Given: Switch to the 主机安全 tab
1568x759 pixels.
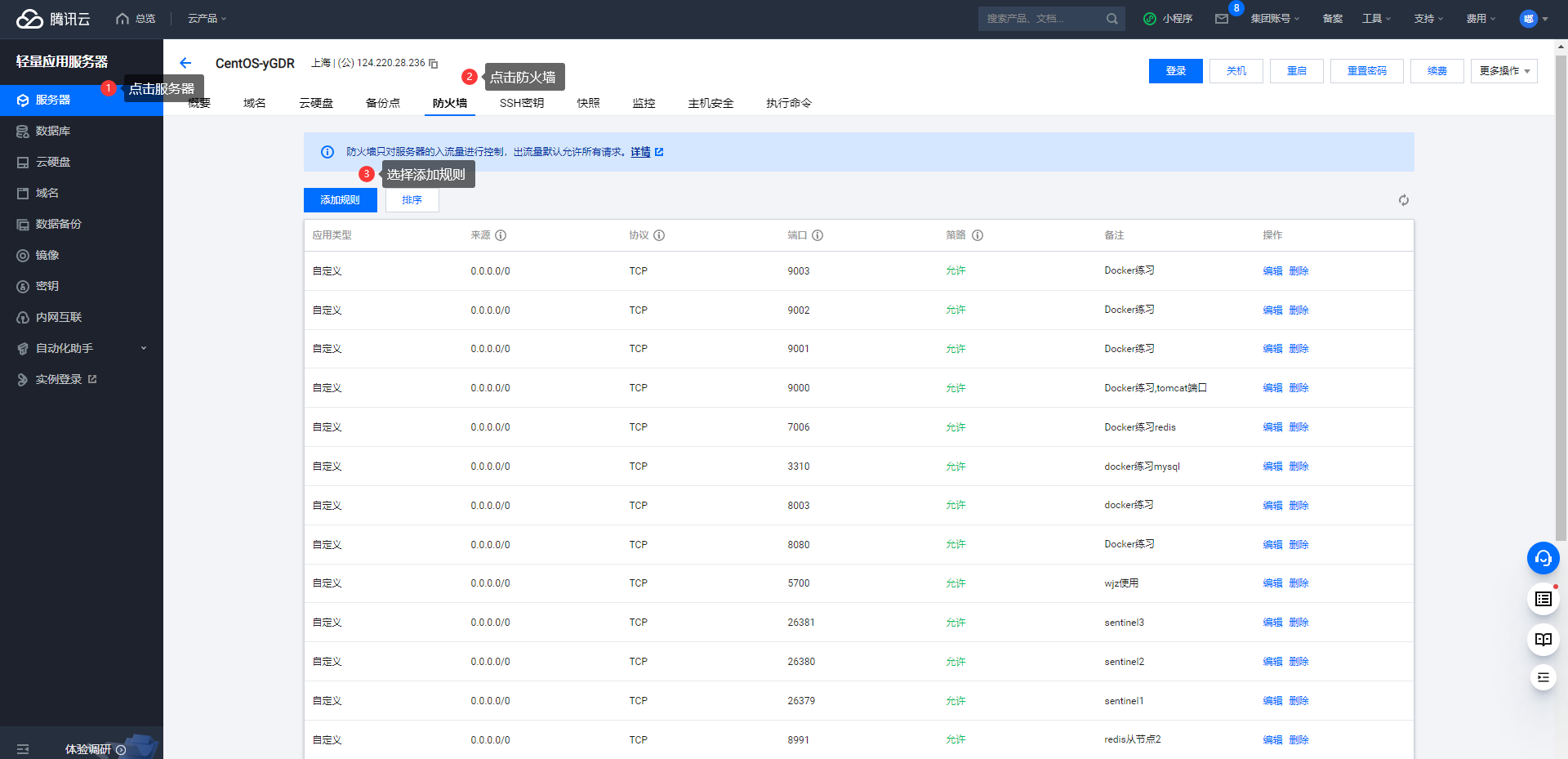Looking at the screenshot, I should (710, 103).
